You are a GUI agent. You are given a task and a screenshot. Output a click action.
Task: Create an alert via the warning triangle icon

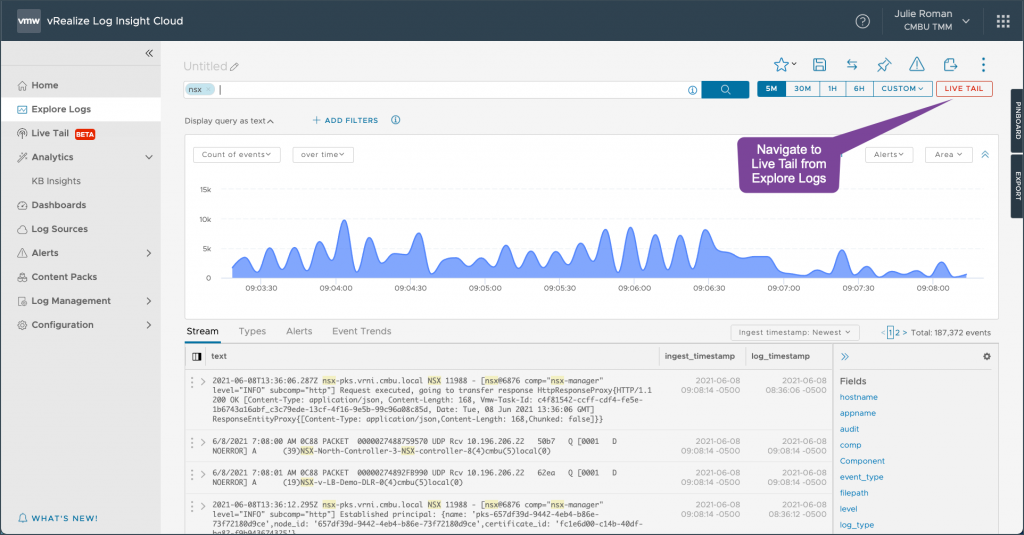click(x=916, y=65)
